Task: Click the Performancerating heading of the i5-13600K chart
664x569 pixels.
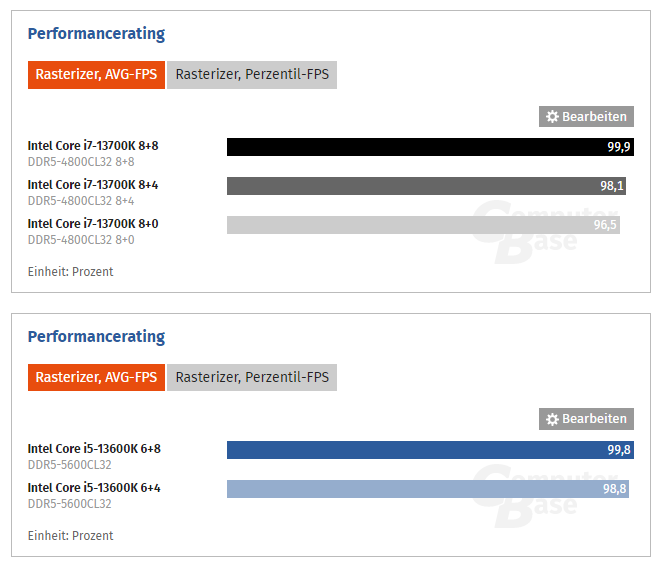Action: point(96,337)
